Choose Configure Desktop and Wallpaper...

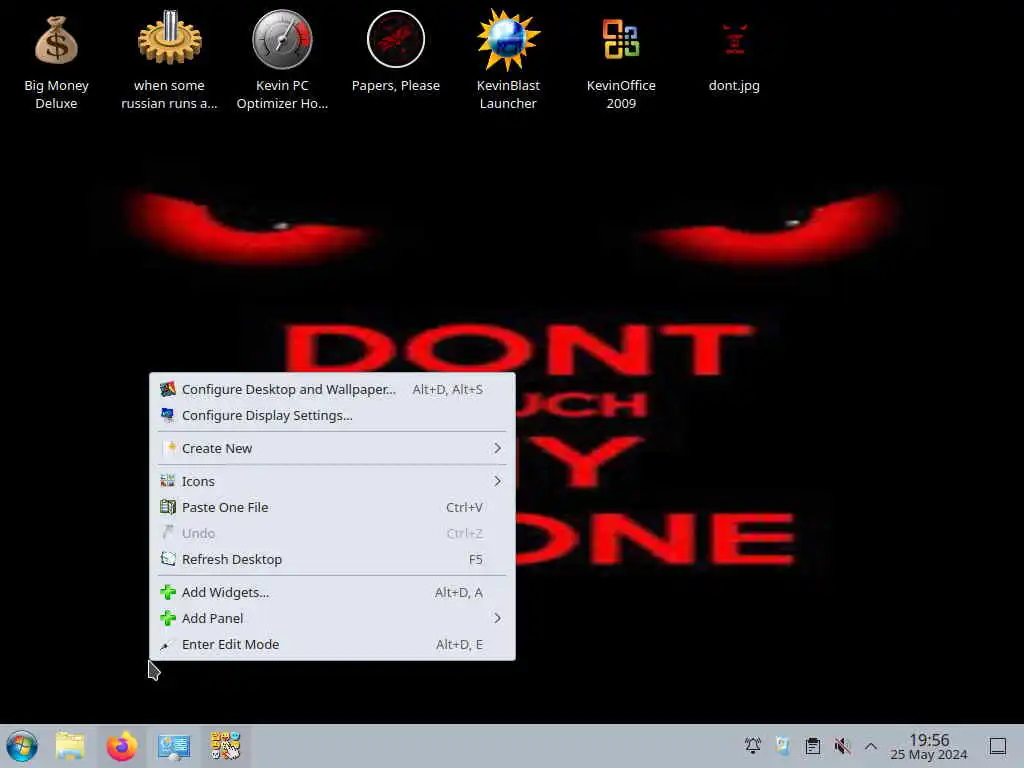point(332,389)
